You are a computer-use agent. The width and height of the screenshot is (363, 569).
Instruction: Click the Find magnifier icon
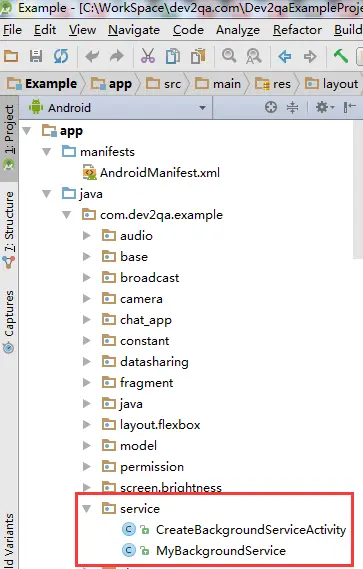pos(229,56)
